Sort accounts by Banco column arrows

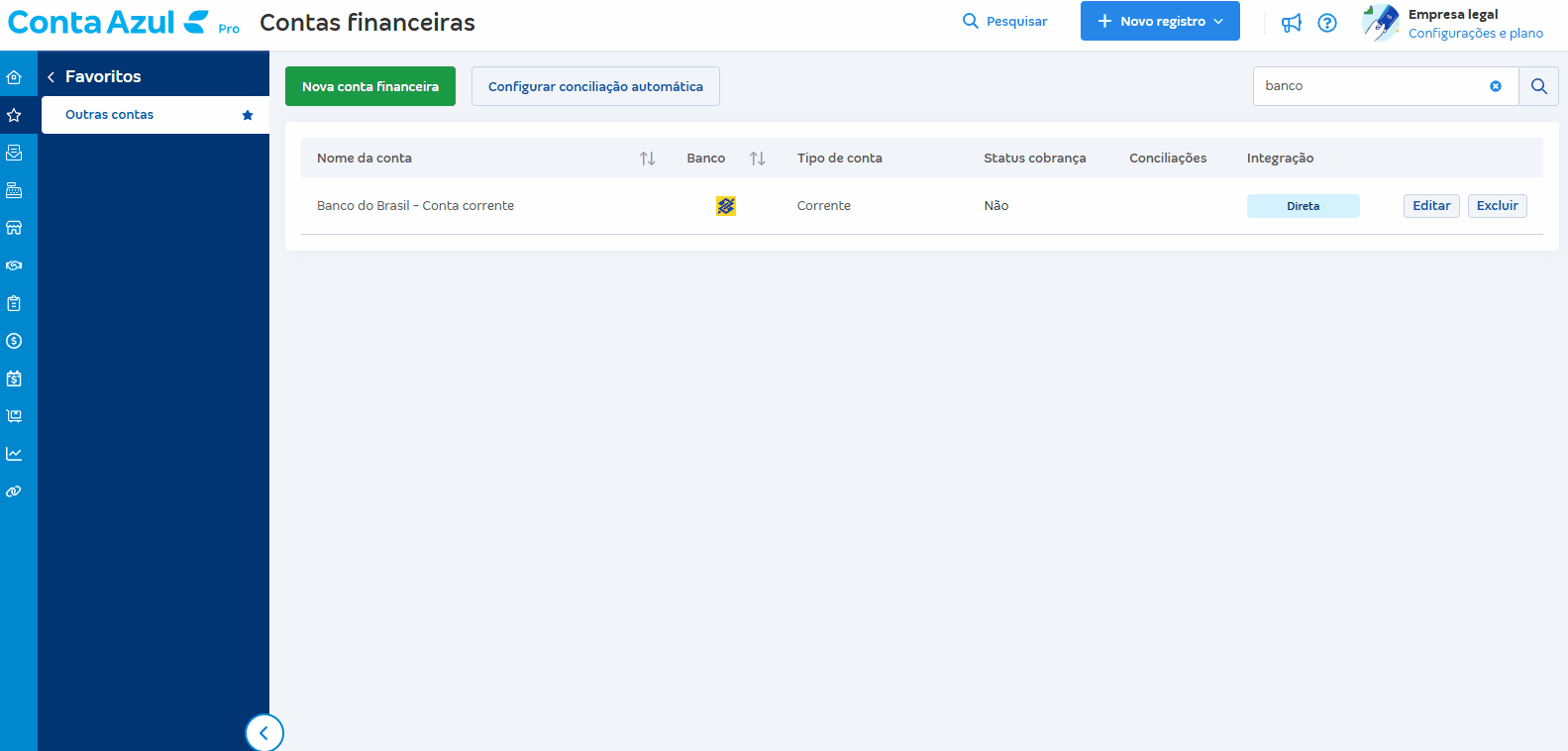(x=757, y=159)
